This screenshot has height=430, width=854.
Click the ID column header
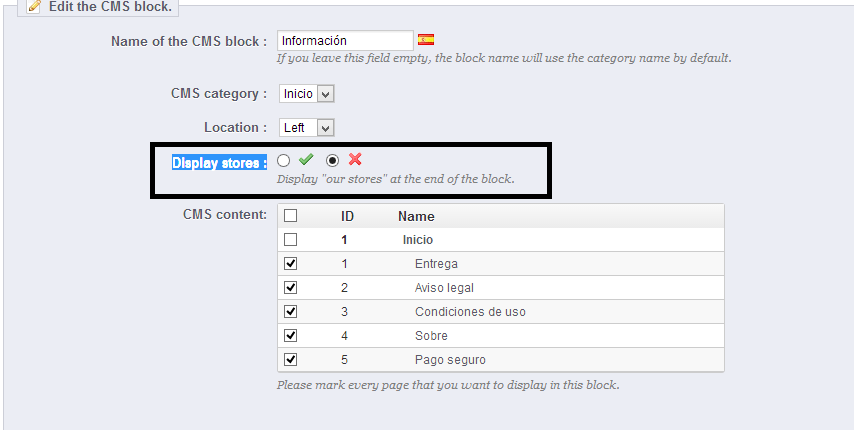[347, 216]
